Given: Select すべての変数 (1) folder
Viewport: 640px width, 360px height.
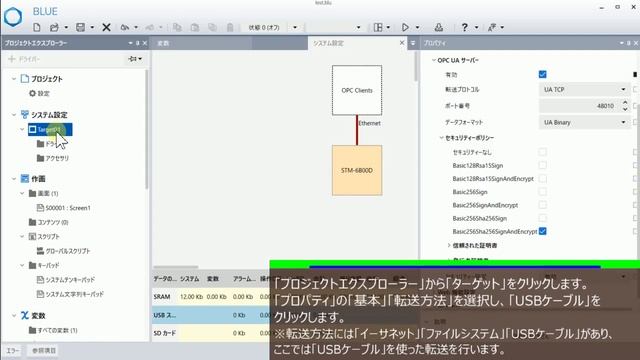Looking at the screenshot, I should click(x=53, y=330).
